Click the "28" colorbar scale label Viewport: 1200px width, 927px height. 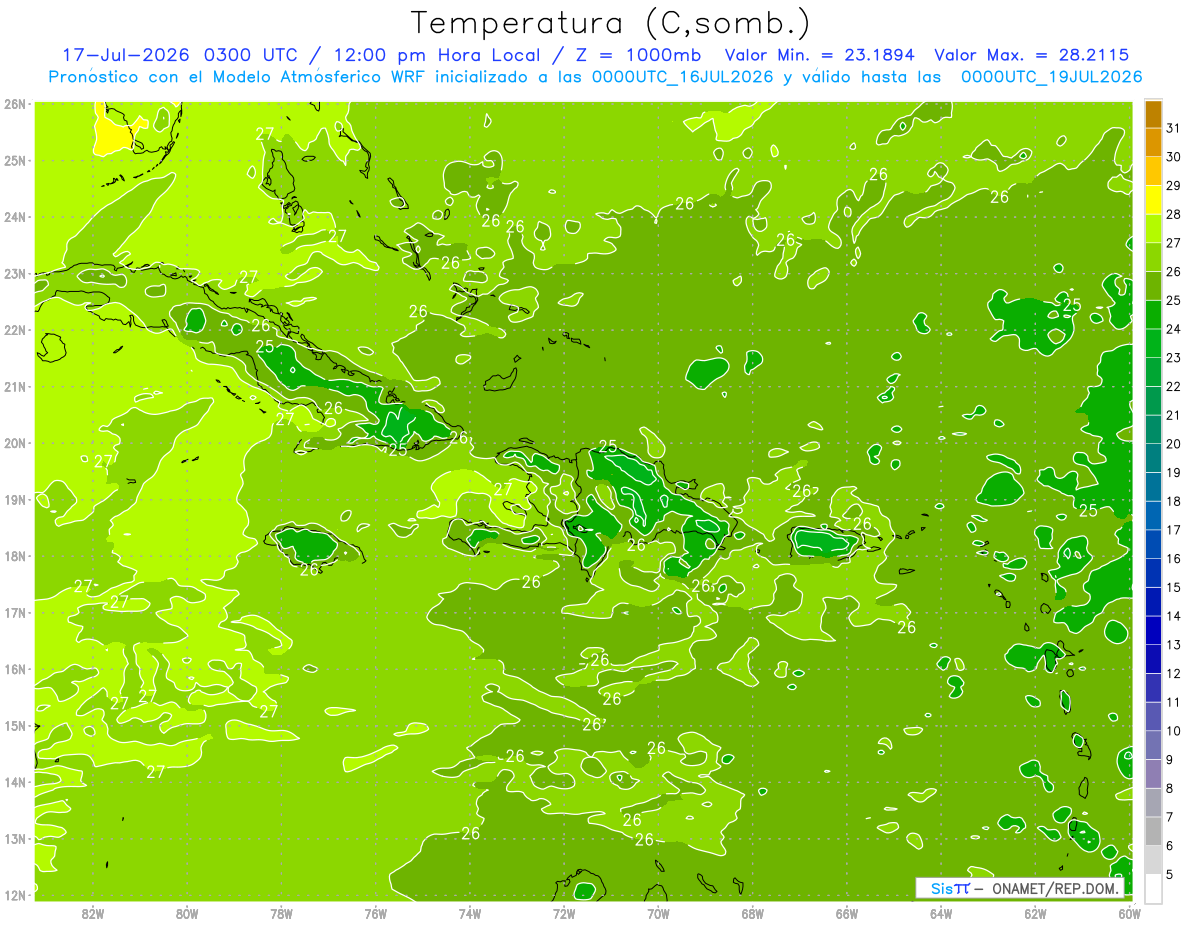(1174, 214)
